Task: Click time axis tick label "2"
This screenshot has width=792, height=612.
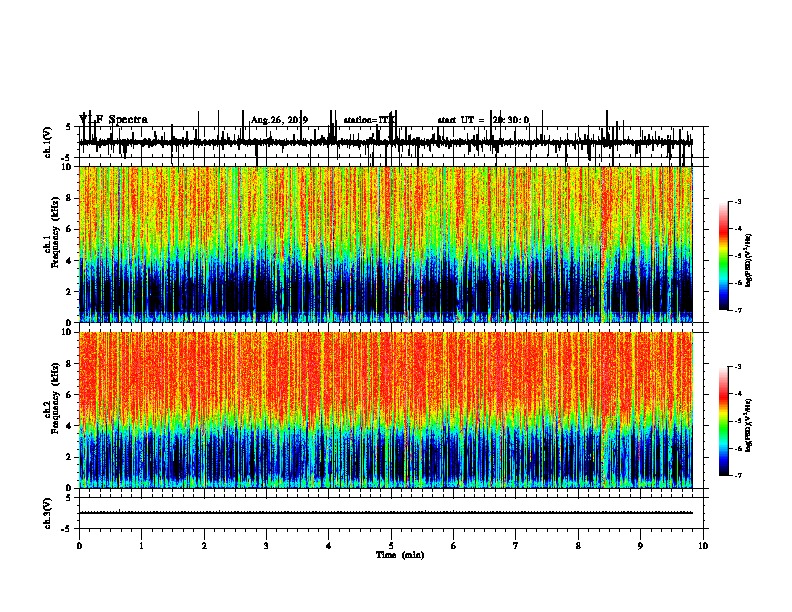Action: tap(204, 546)
